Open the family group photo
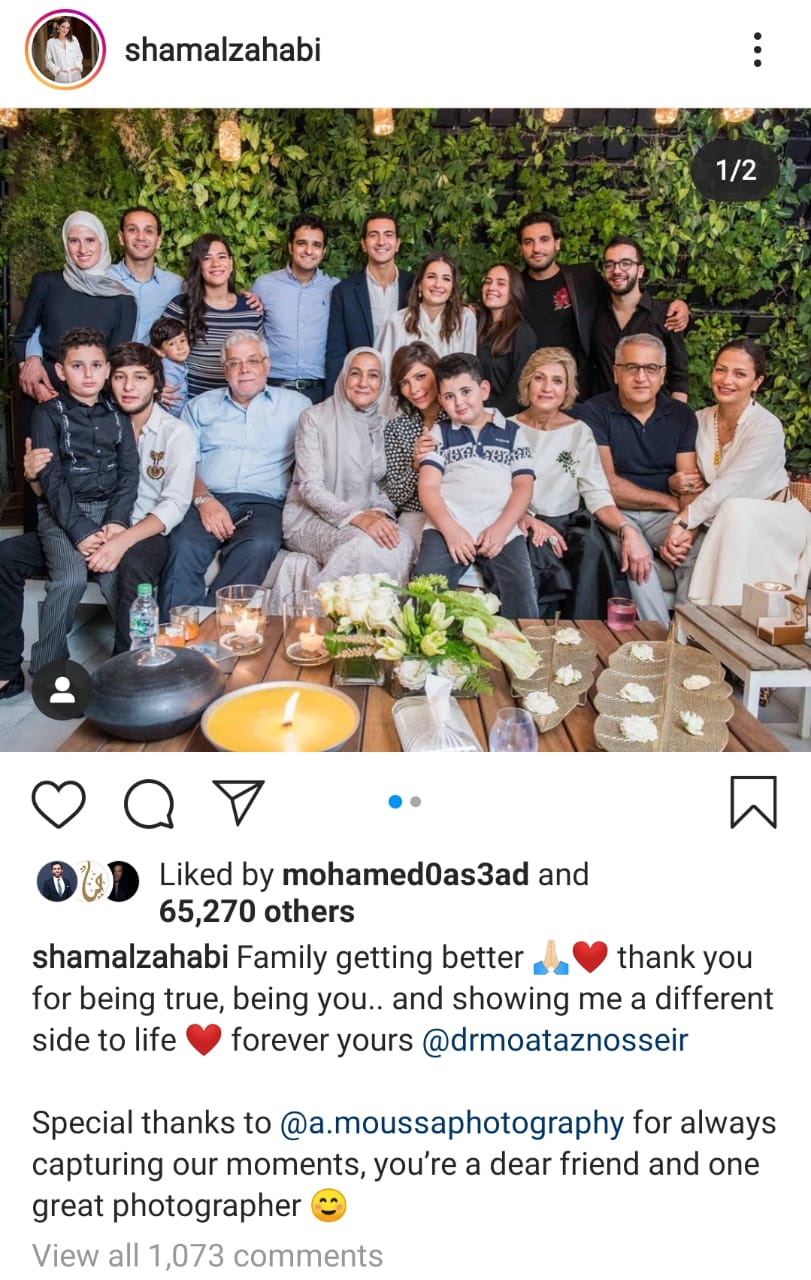The image size is (811, 1280). (405, 430)
